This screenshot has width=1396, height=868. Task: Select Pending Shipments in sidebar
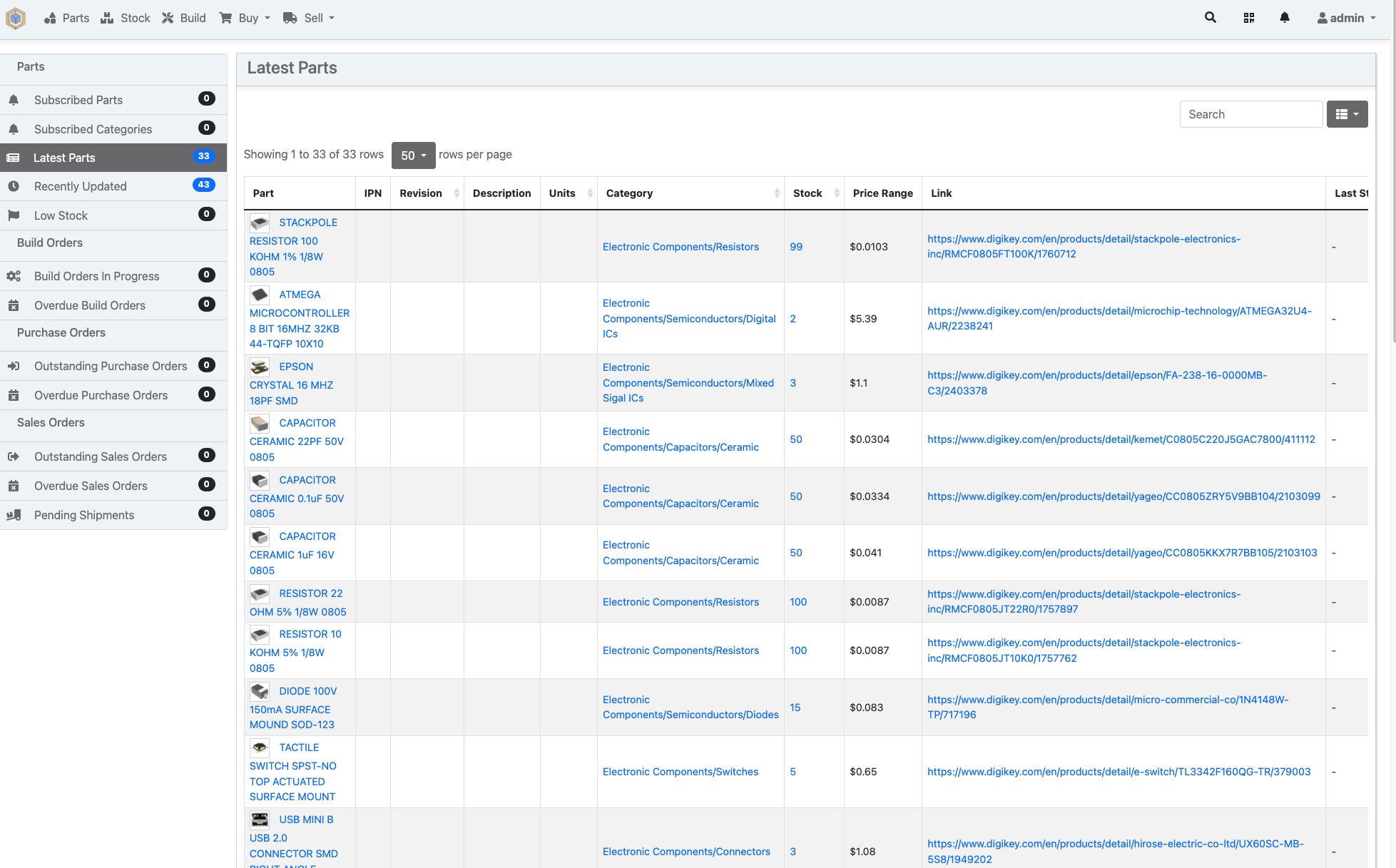pos(84,515)
